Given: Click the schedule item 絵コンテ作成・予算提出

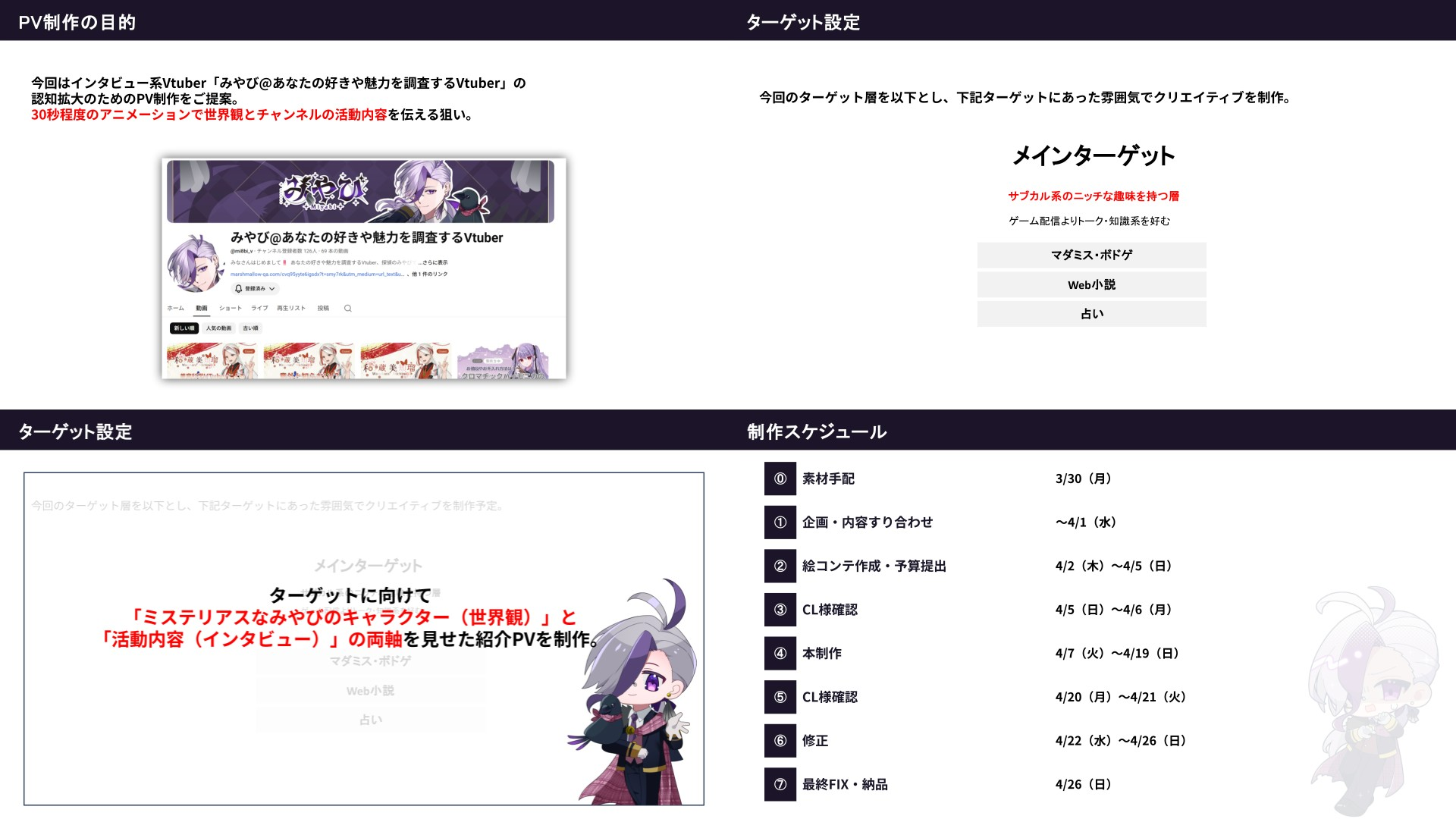Looking at the screenshot, I should coord(874,566).
